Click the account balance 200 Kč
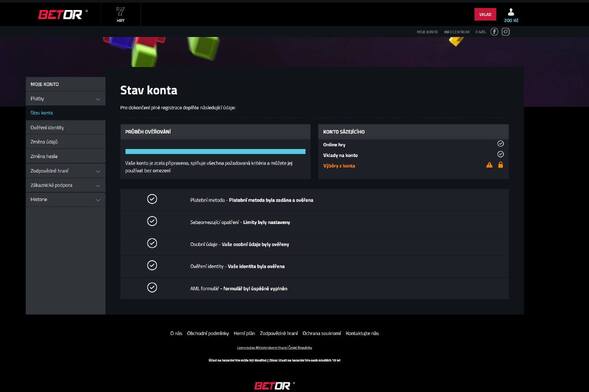 [x=511, y=20]
